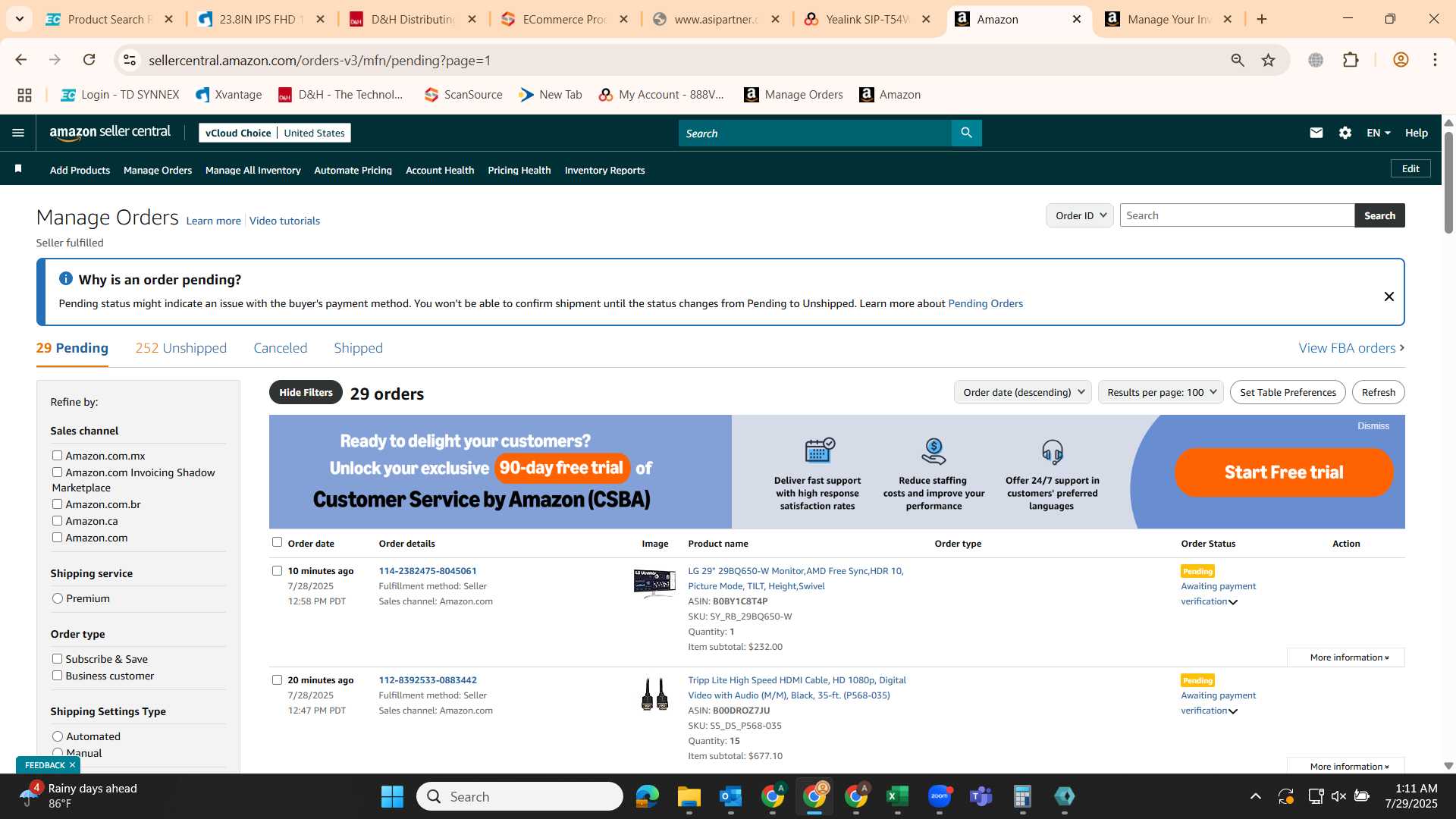This screenshot has width=1456, height=819.
Task: Open the Order date (descending) sort dropdown
Action: [1022, 392]
